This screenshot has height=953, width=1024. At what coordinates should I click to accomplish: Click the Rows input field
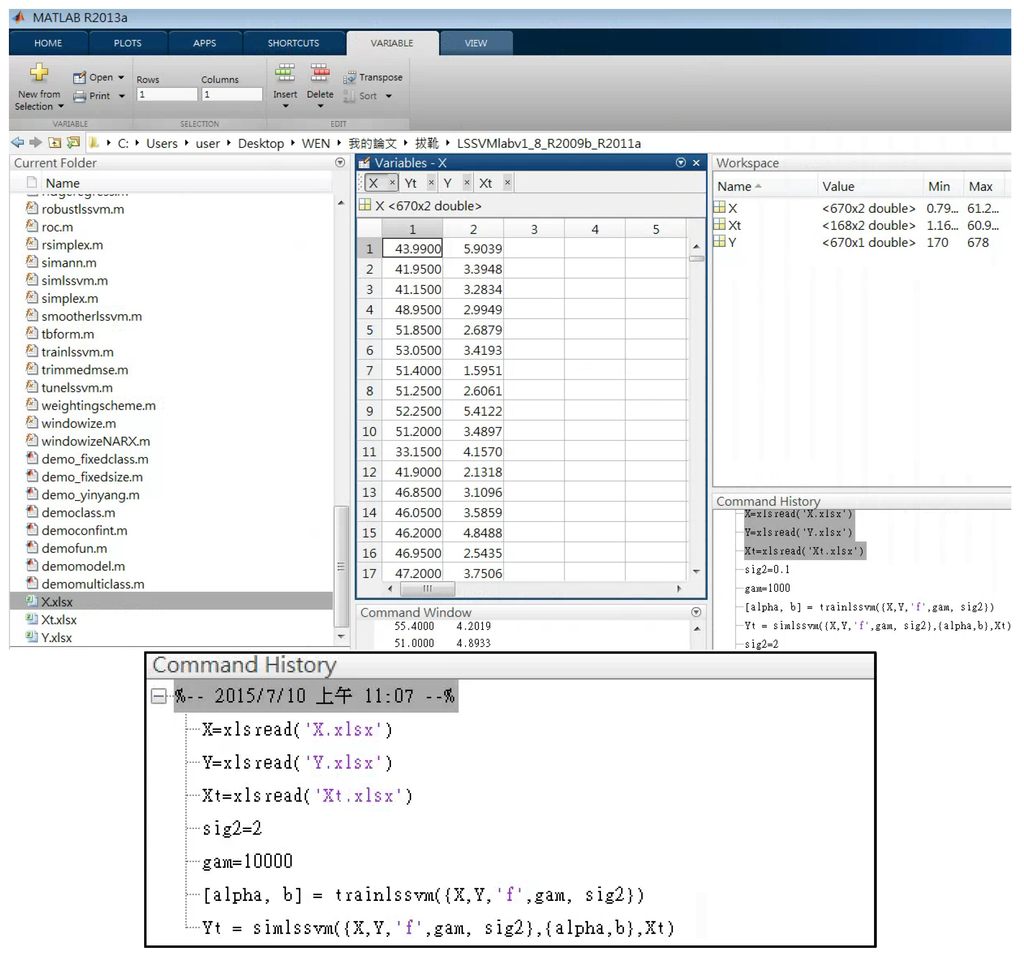point(167,95)
